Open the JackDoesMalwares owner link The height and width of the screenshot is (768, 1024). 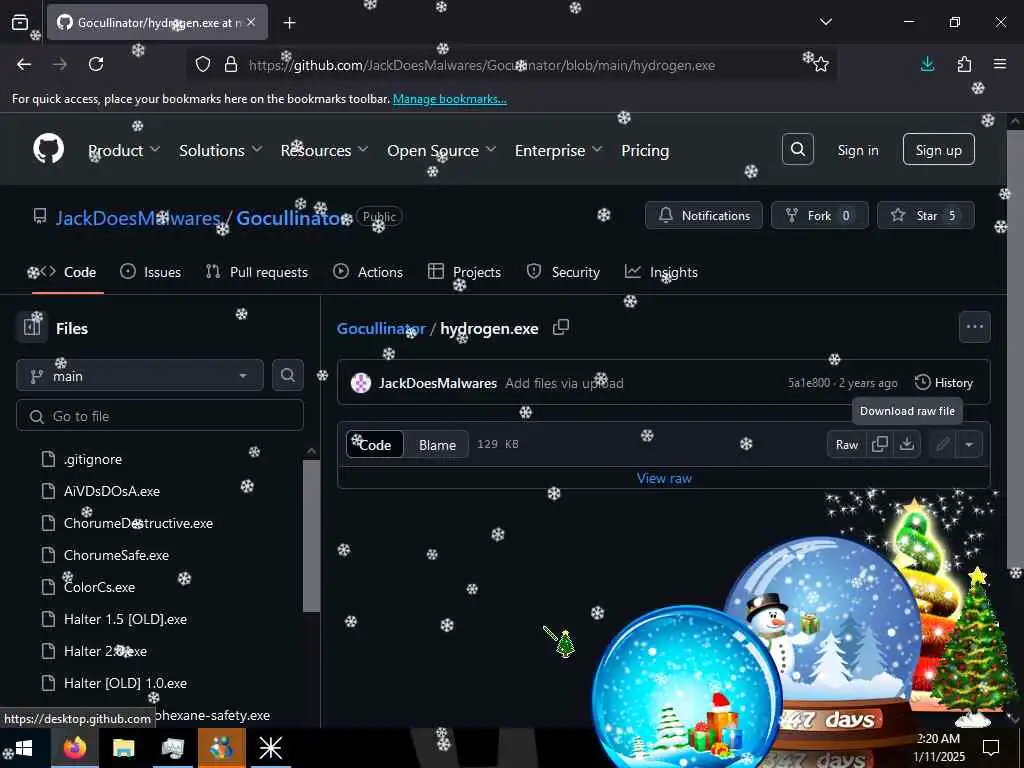138,217
